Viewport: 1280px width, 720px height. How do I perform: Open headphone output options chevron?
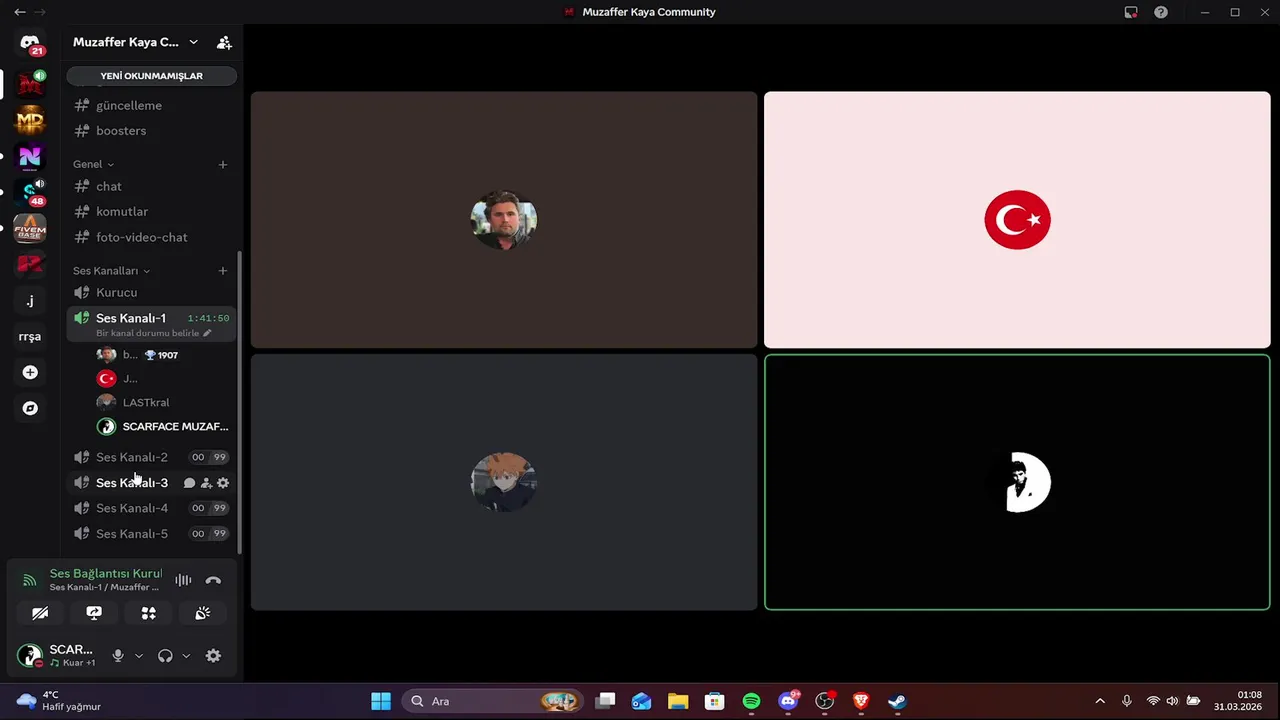point(186,656)
